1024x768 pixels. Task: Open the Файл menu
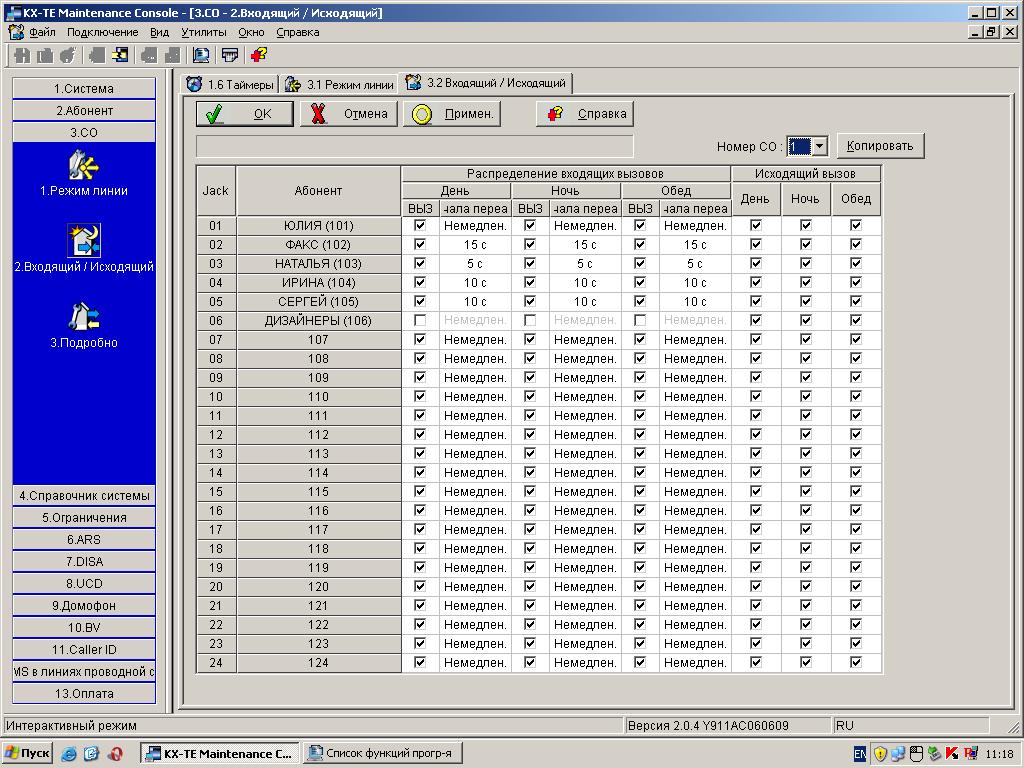point(42,32)
